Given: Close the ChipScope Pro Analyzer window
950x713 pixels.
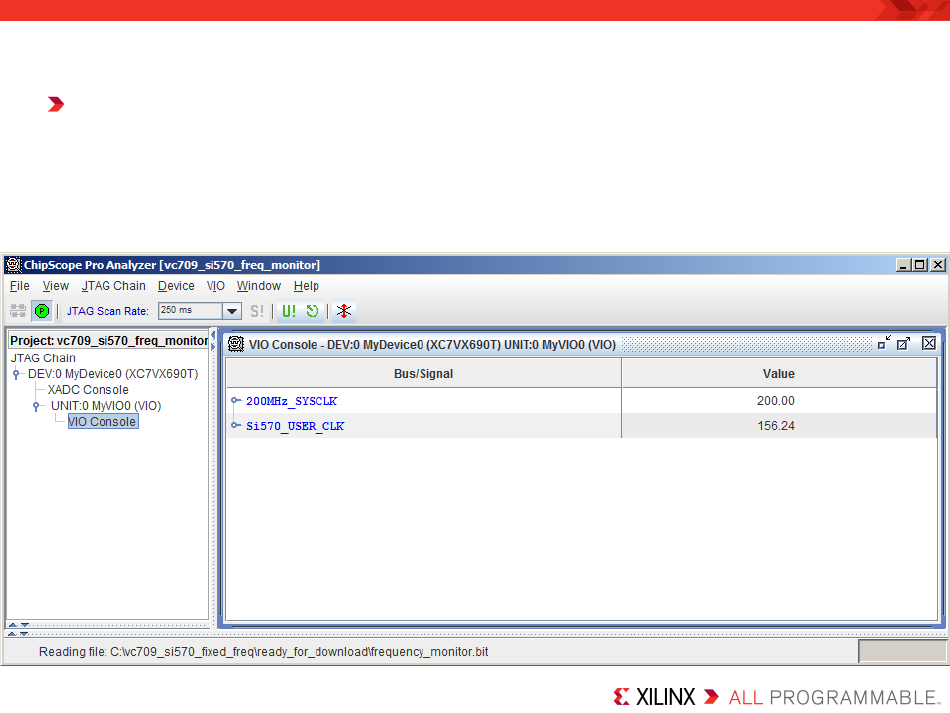Looking at the screenshot, I should pyautogui.click(x=938, y=265).
